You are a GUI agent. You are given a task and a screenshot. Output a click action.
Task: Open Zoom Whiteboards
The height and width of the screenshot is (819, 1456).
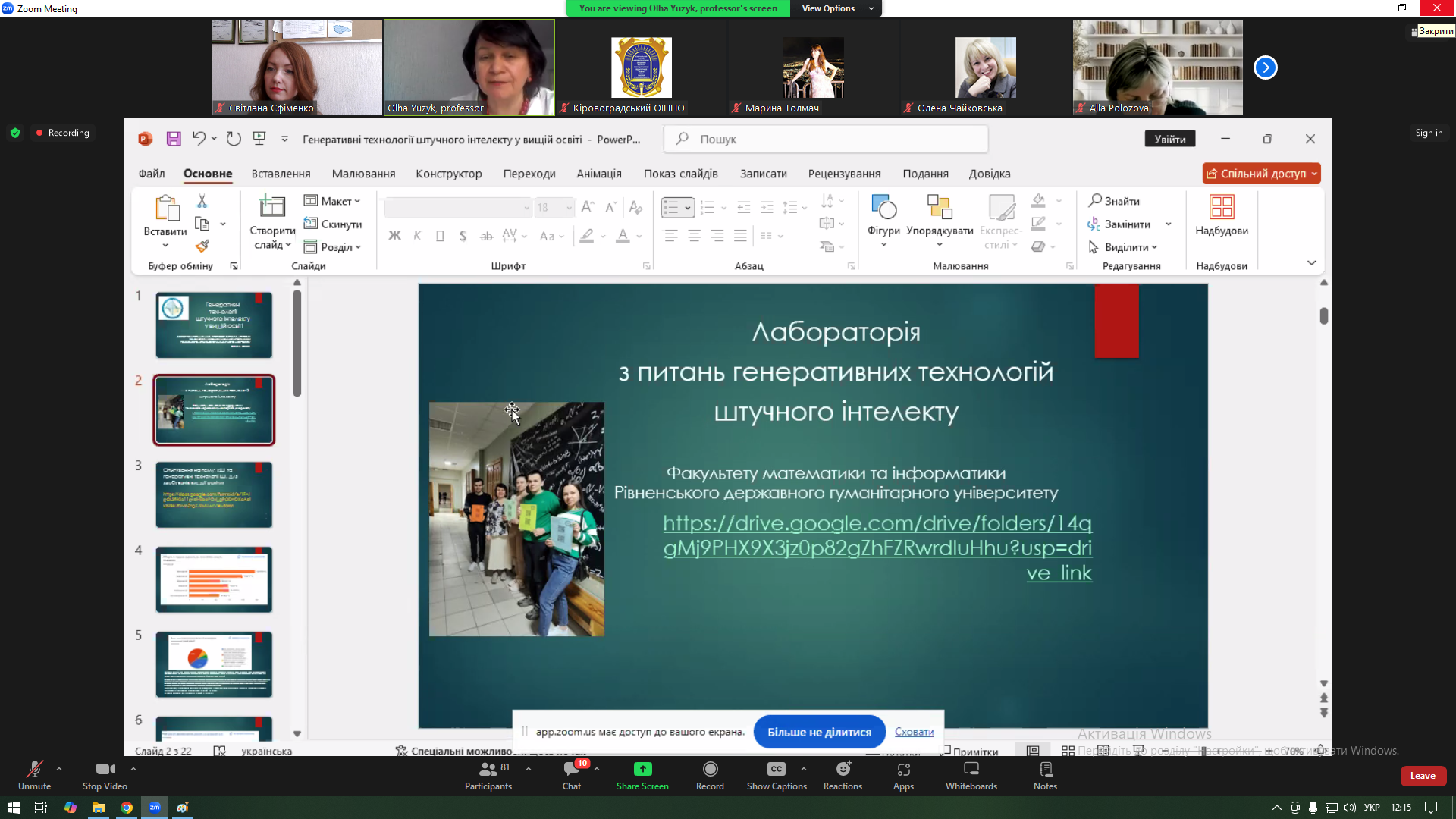tap(971, 776)
